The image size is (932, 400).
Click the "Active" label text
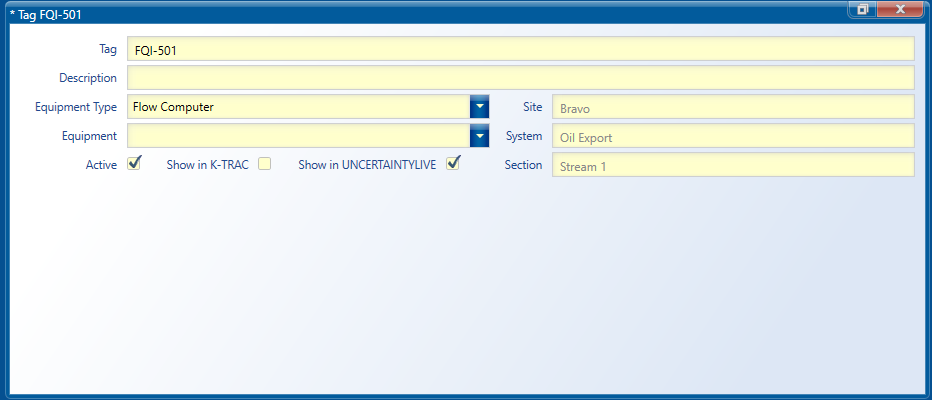101,165
